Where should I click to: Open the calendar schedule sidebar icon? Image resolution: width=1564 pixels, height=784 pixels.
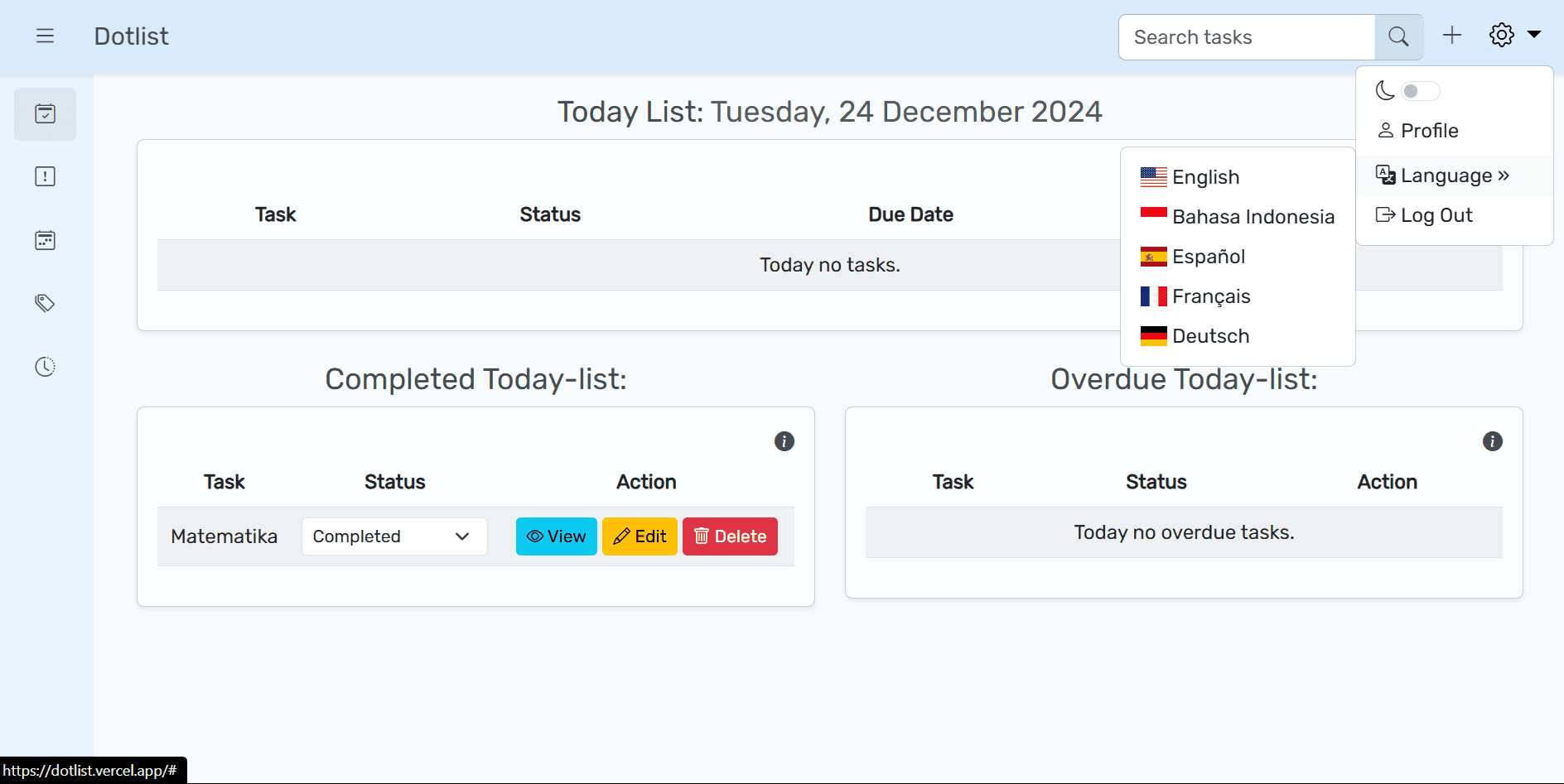tap(45, 240)
